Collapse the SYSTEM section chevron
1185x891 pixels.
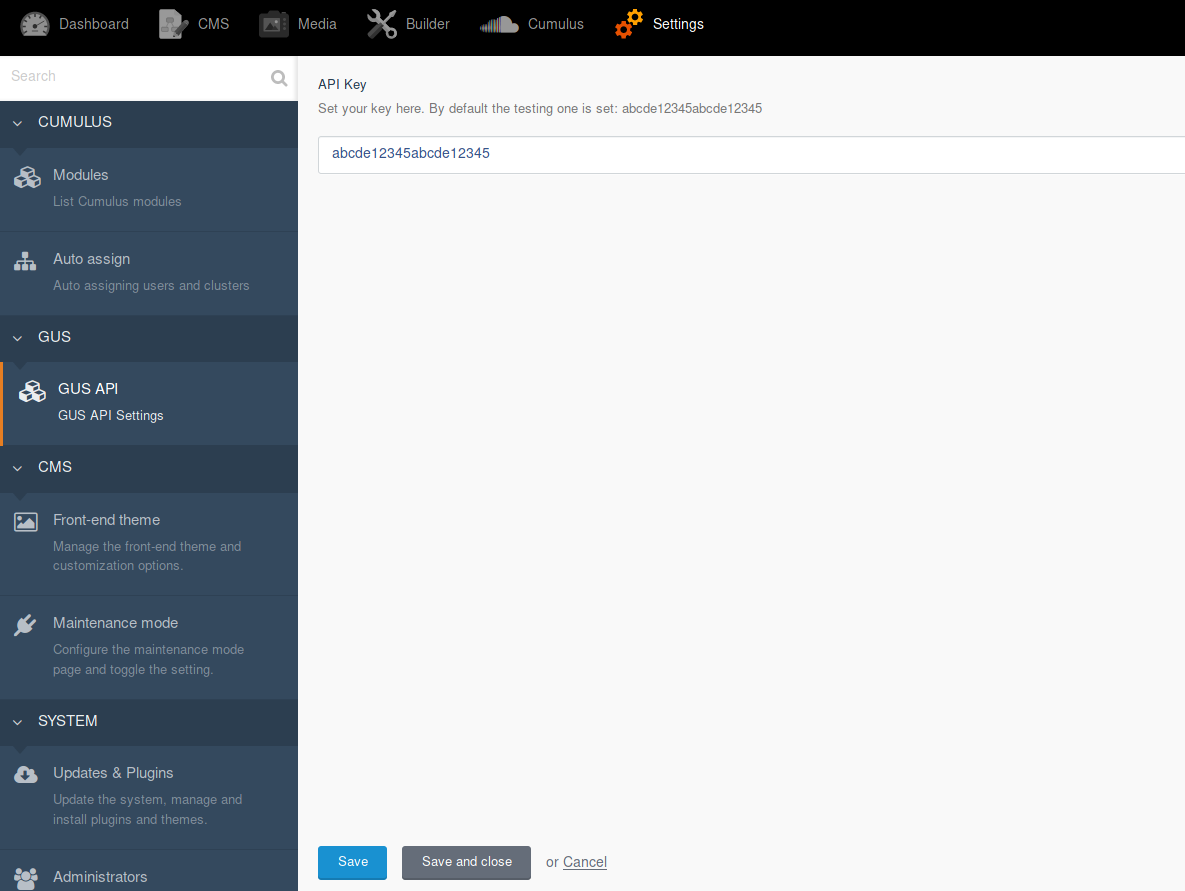[17, 722]
